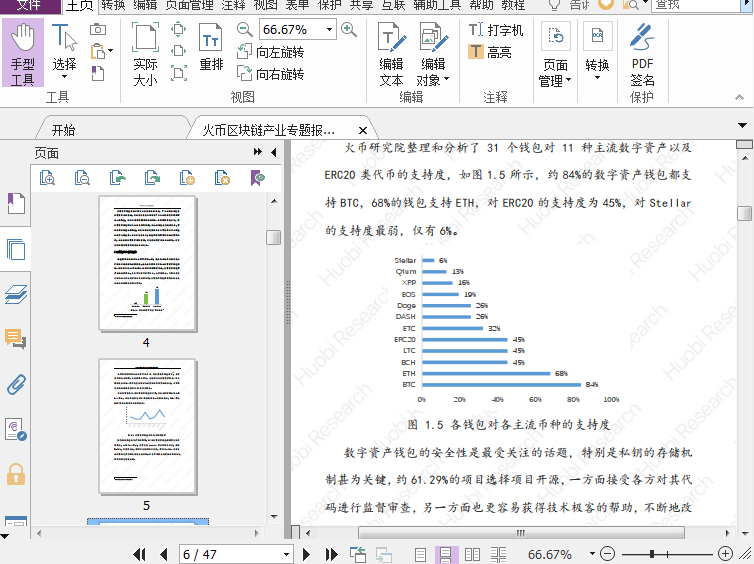The image size is (754, 564).
Task: Select page 4 thumbnail
Action: [x=148, y=263]
